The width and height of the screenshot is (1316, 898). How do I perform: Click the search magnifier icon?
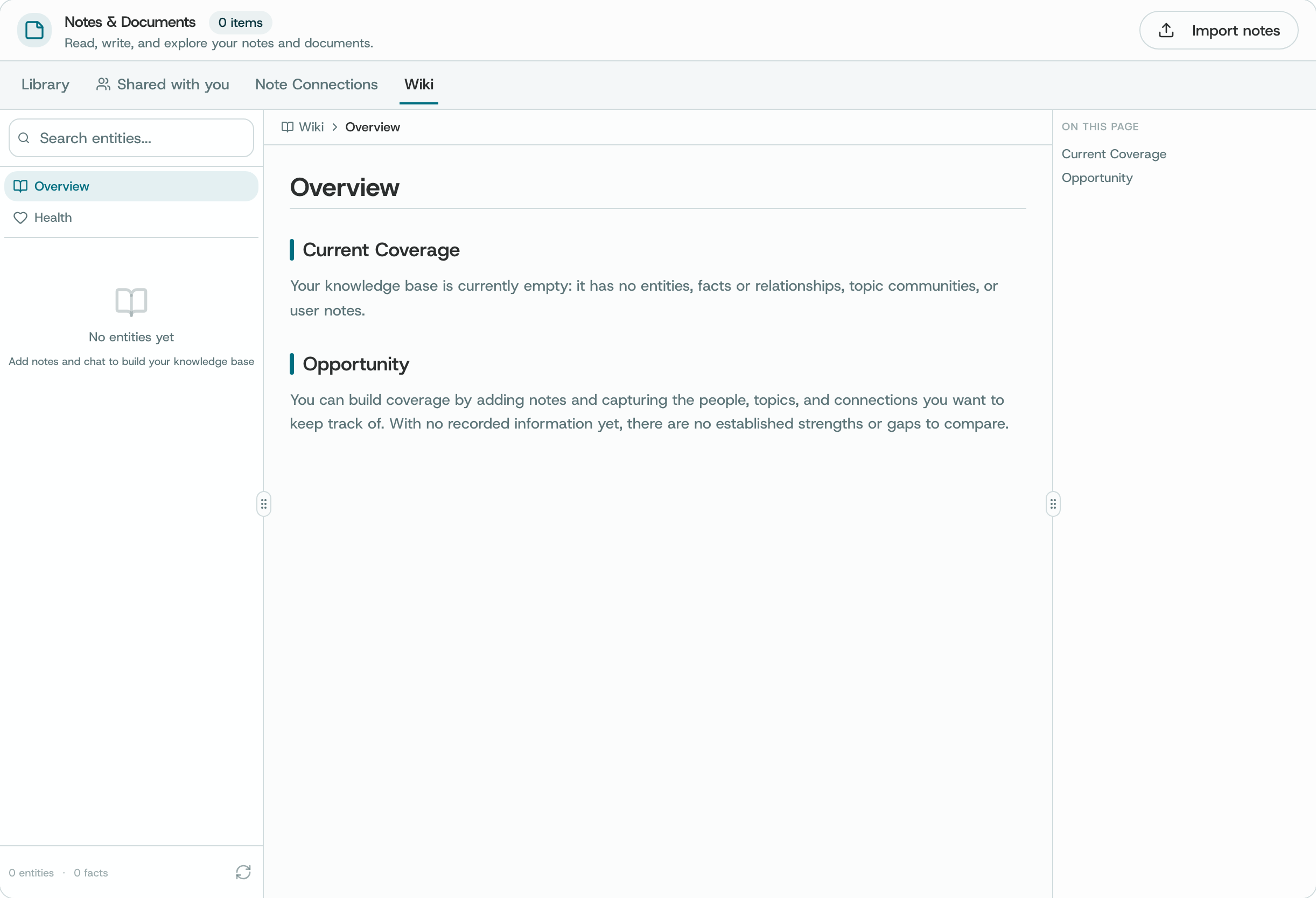(24, 138)
